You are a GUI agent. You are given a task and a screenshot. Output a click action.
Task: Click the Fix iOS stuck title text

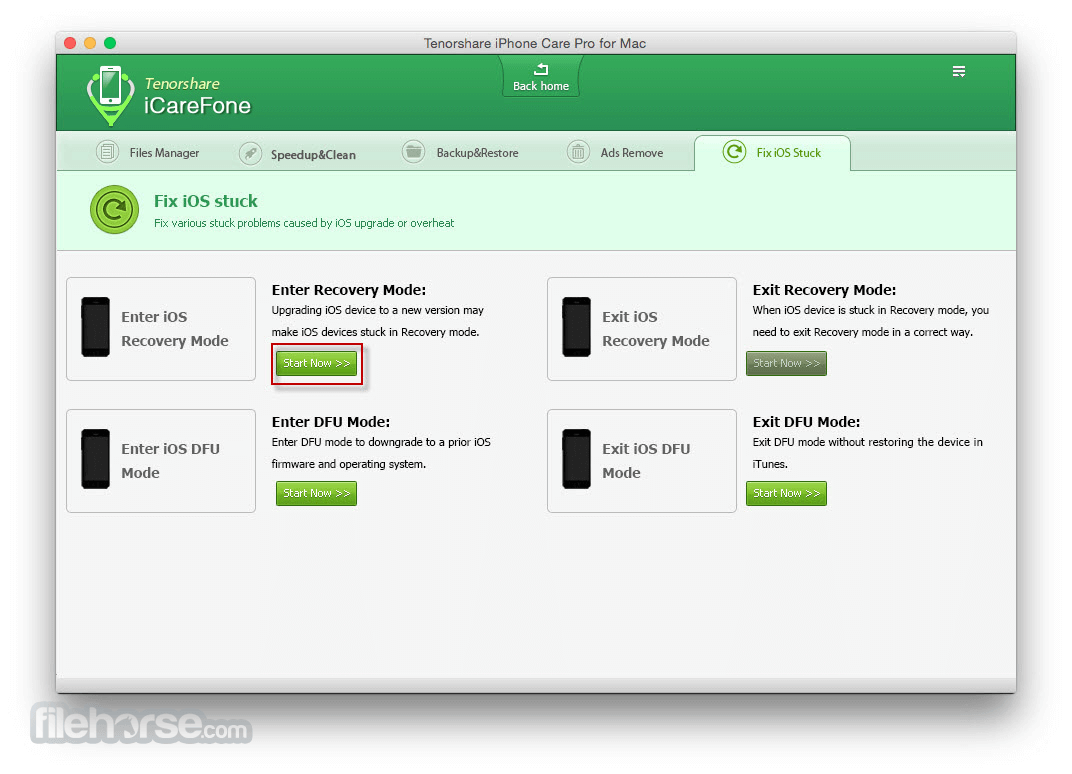click(205, 201)
